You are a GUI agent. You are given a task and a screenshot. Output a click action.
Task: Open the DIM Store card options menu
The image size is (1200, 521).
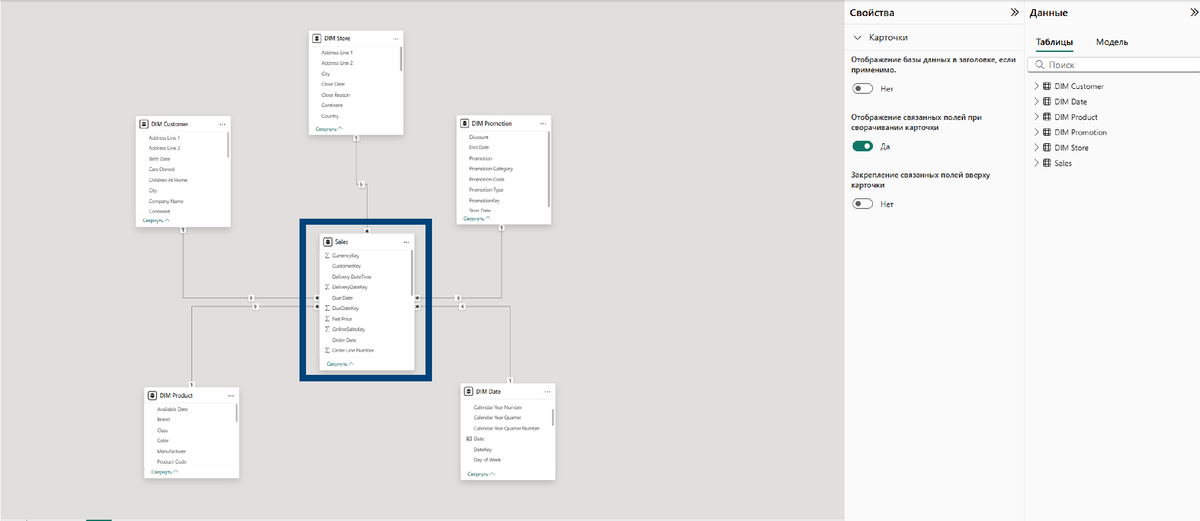[395, 38]
